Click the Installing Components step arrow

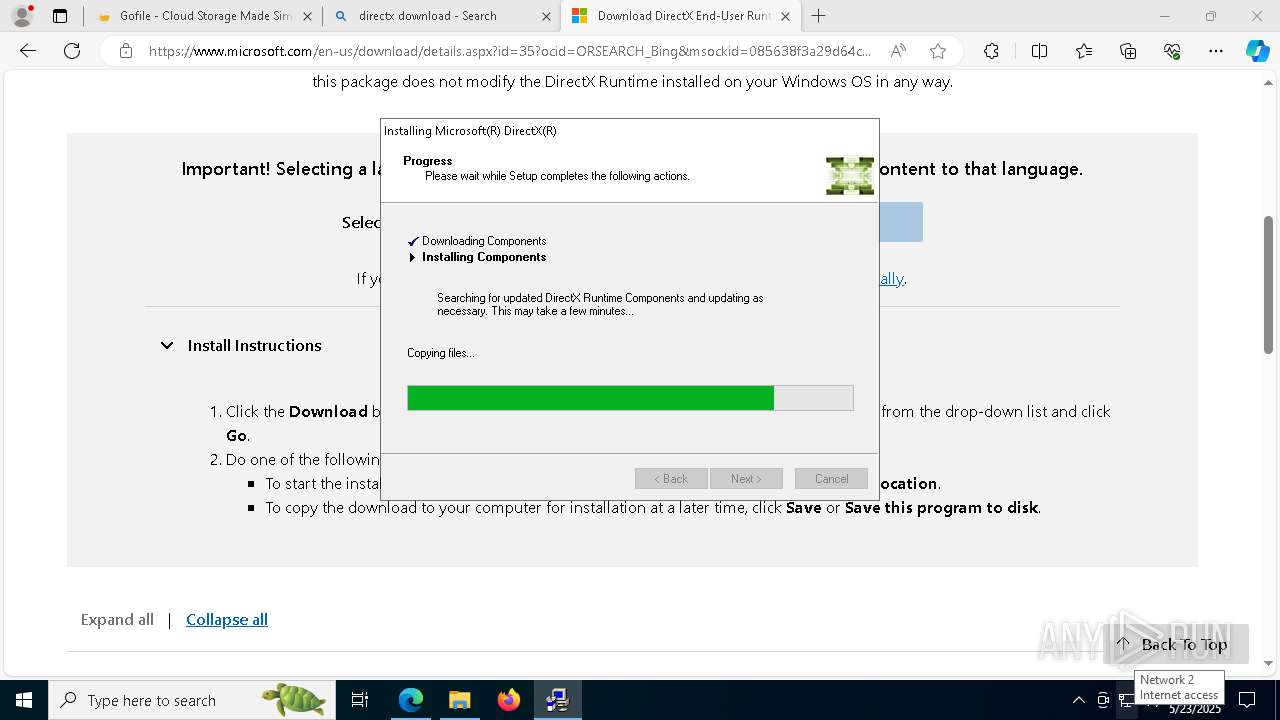[412, 257]
